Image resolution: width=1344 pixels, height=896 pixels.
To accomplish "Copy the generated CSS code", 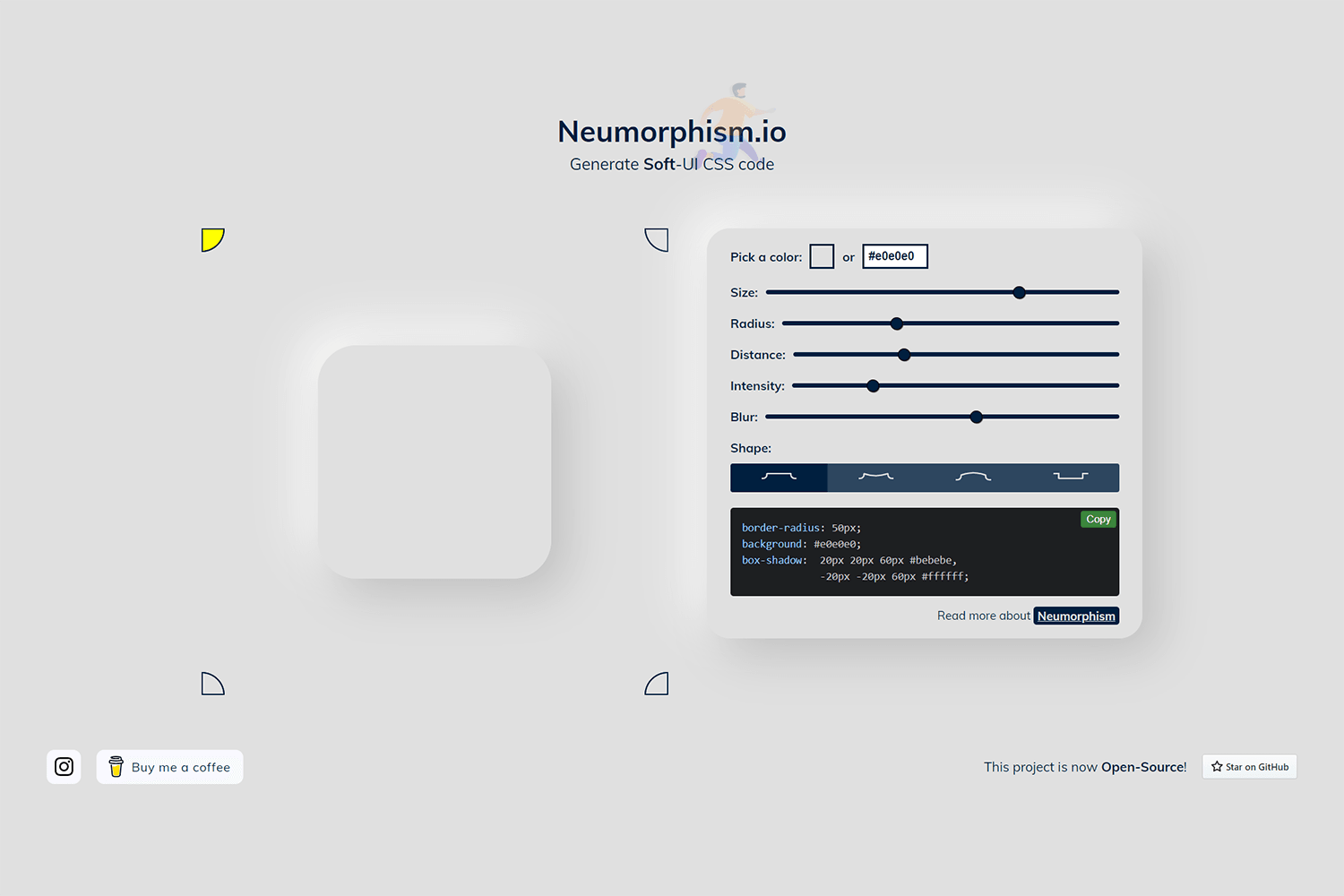I will [1098, 519].
